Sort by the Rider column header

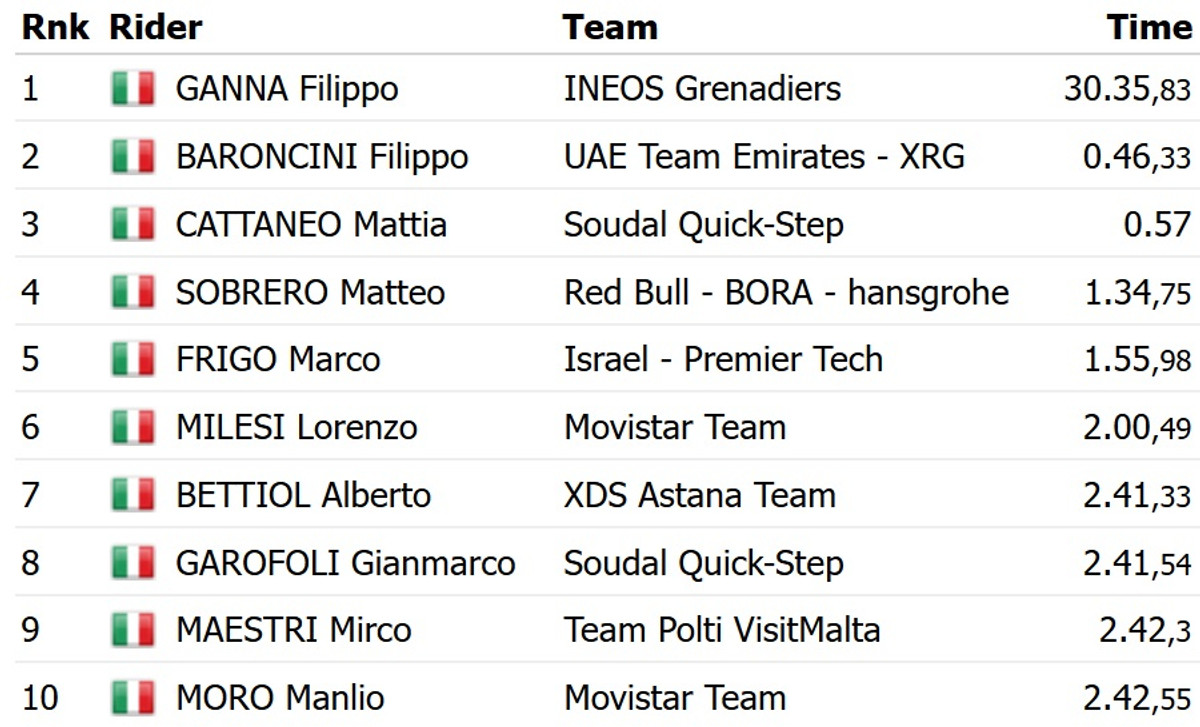point(155,27)
